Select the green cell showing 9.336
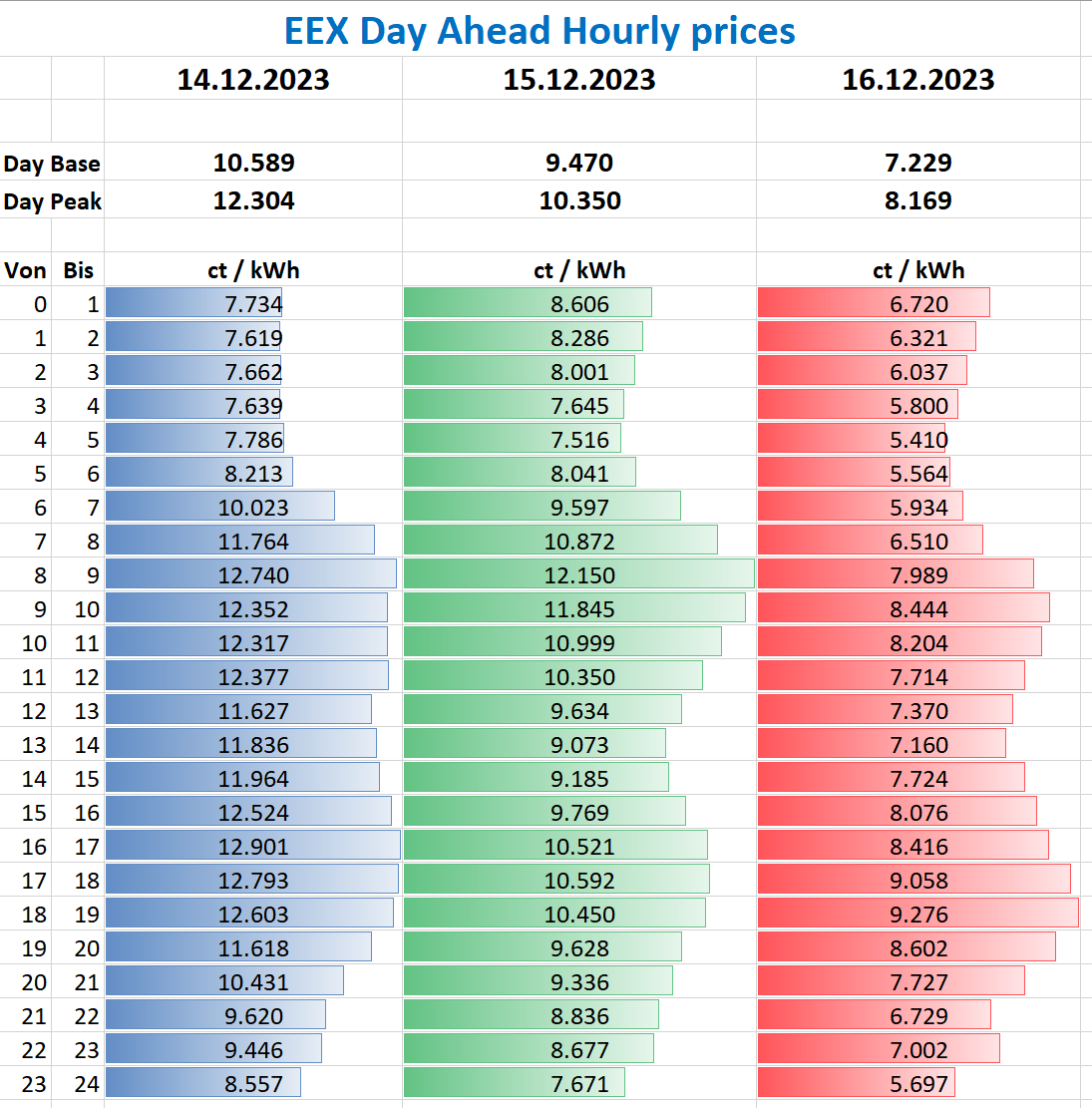Image resolution: width=1092 pixels, height=1108 pixels. click(578, 981)
